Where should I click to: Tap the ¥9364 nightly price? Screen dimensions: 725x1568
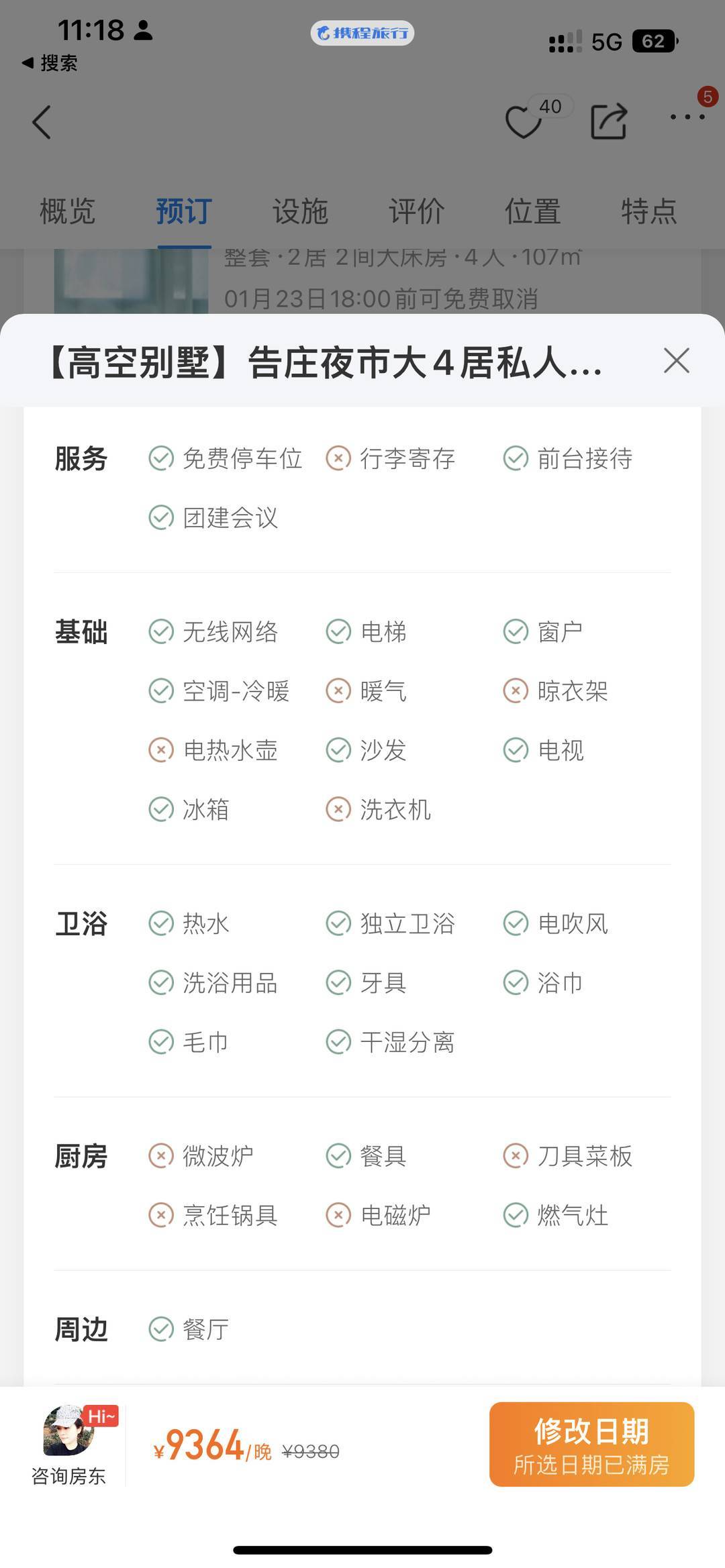coord(204,1445)
